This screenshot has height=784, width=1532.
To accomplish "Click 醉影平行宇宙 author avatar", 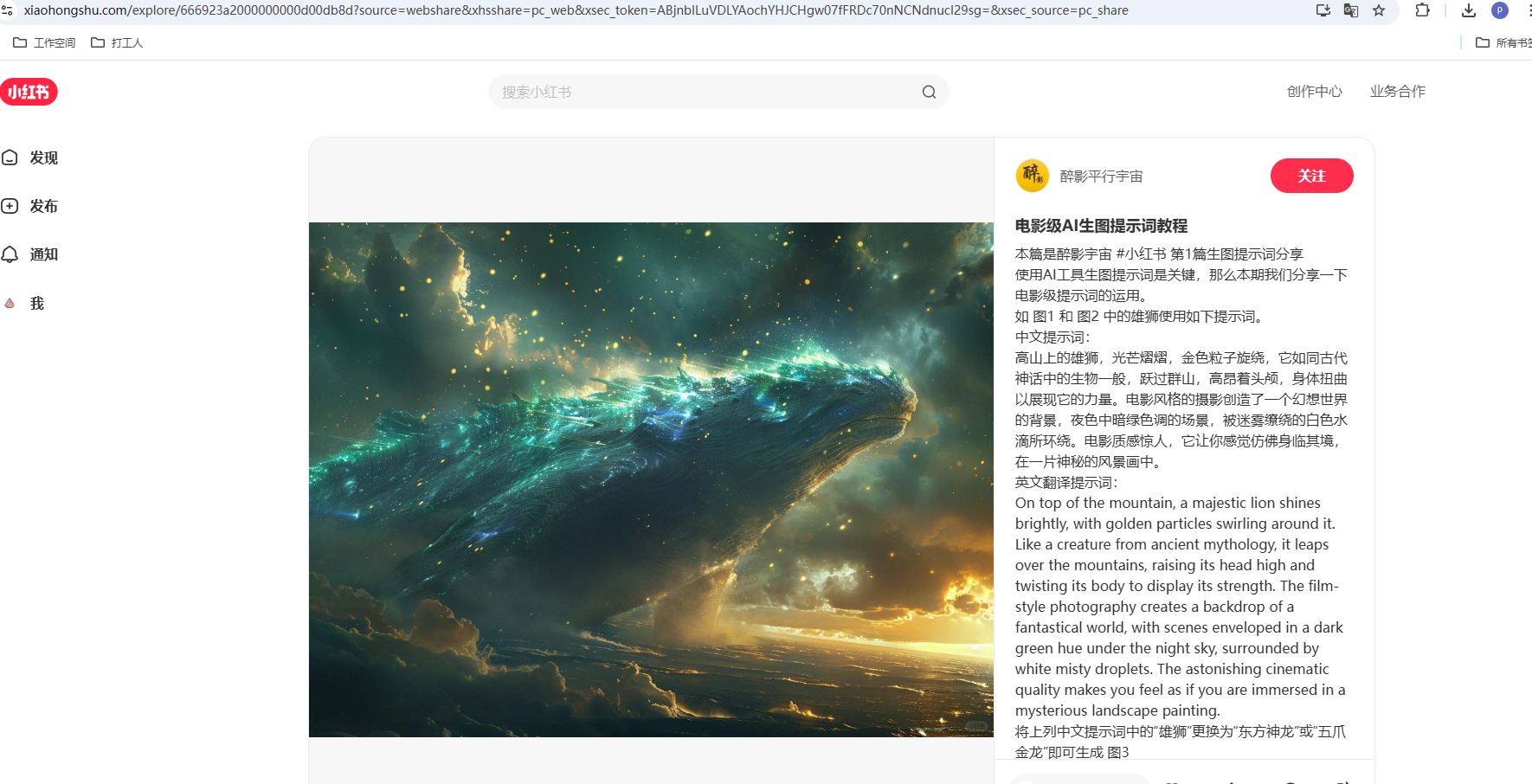I will point(1032,176).
